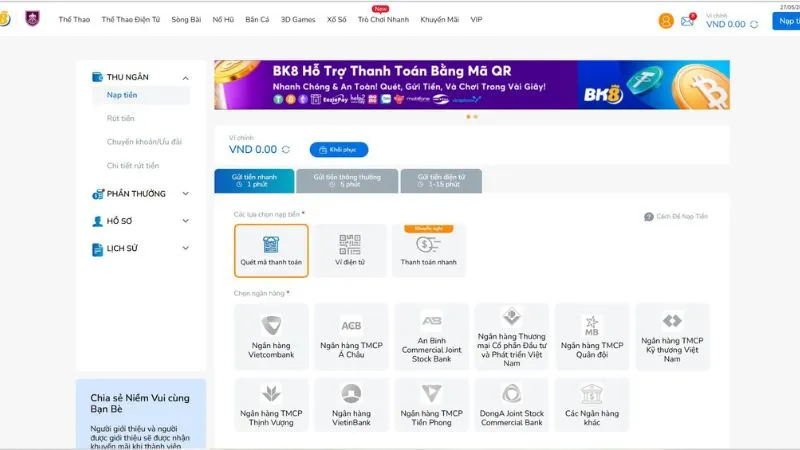This screenshot has width=800, height=450.
Task: Open the Sòng Bài menu
Action: pos(186,19)
